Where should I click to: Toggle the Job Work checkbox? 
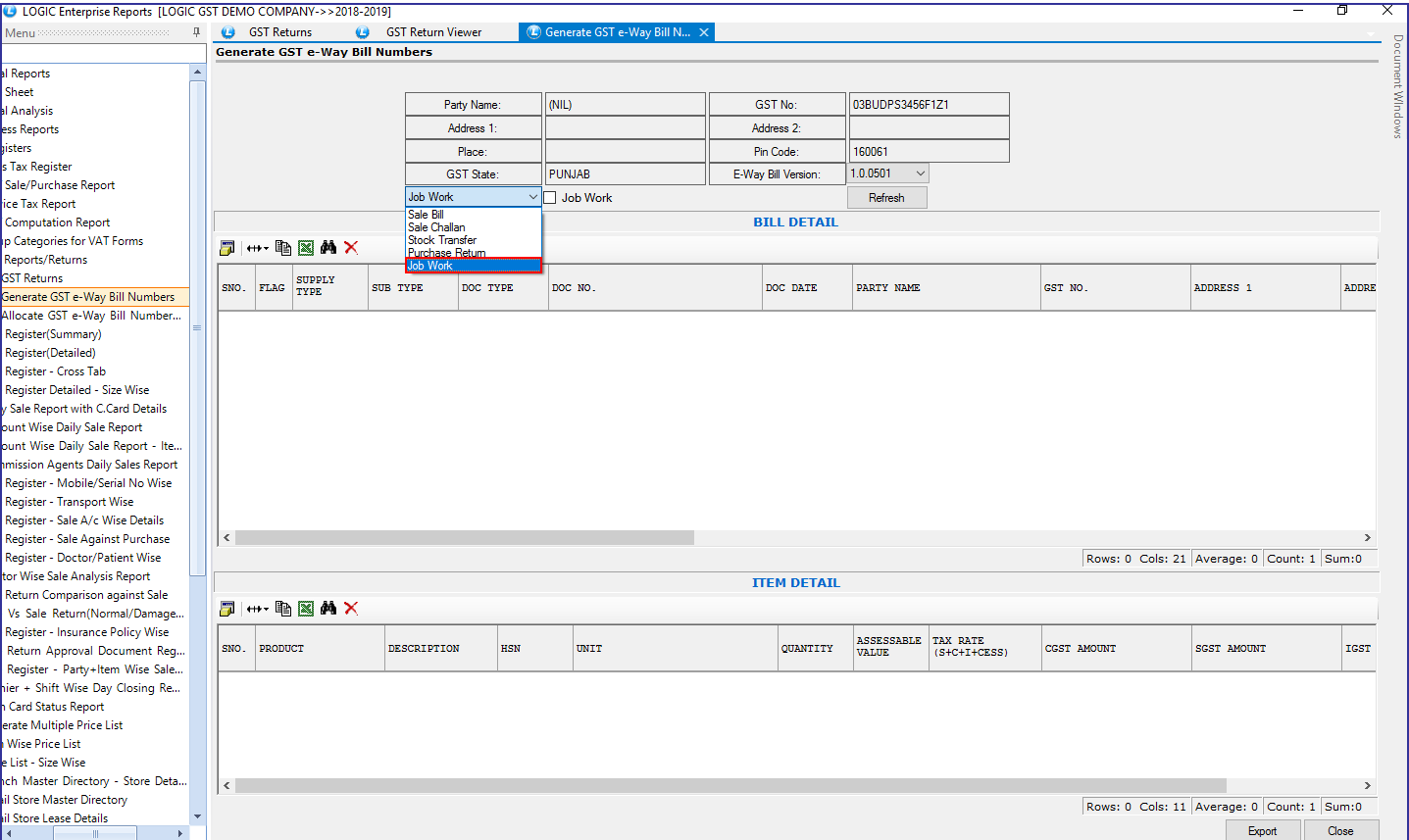coord(550,197)
